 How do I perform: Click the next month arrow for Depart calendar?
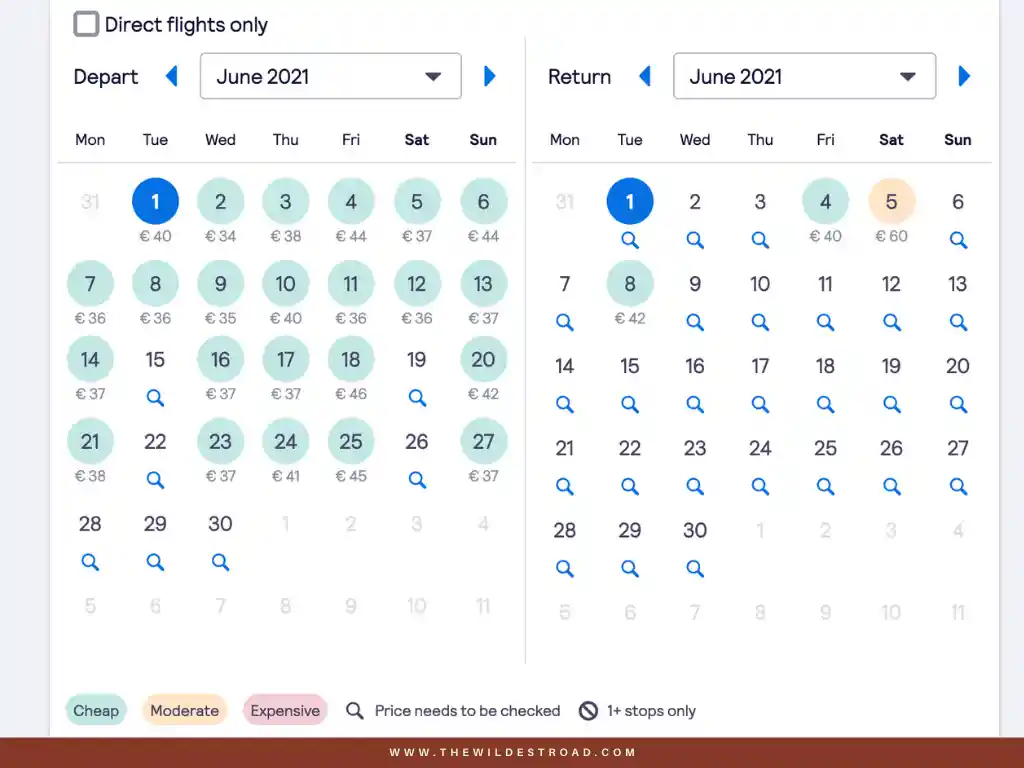(x=489, y=76)
